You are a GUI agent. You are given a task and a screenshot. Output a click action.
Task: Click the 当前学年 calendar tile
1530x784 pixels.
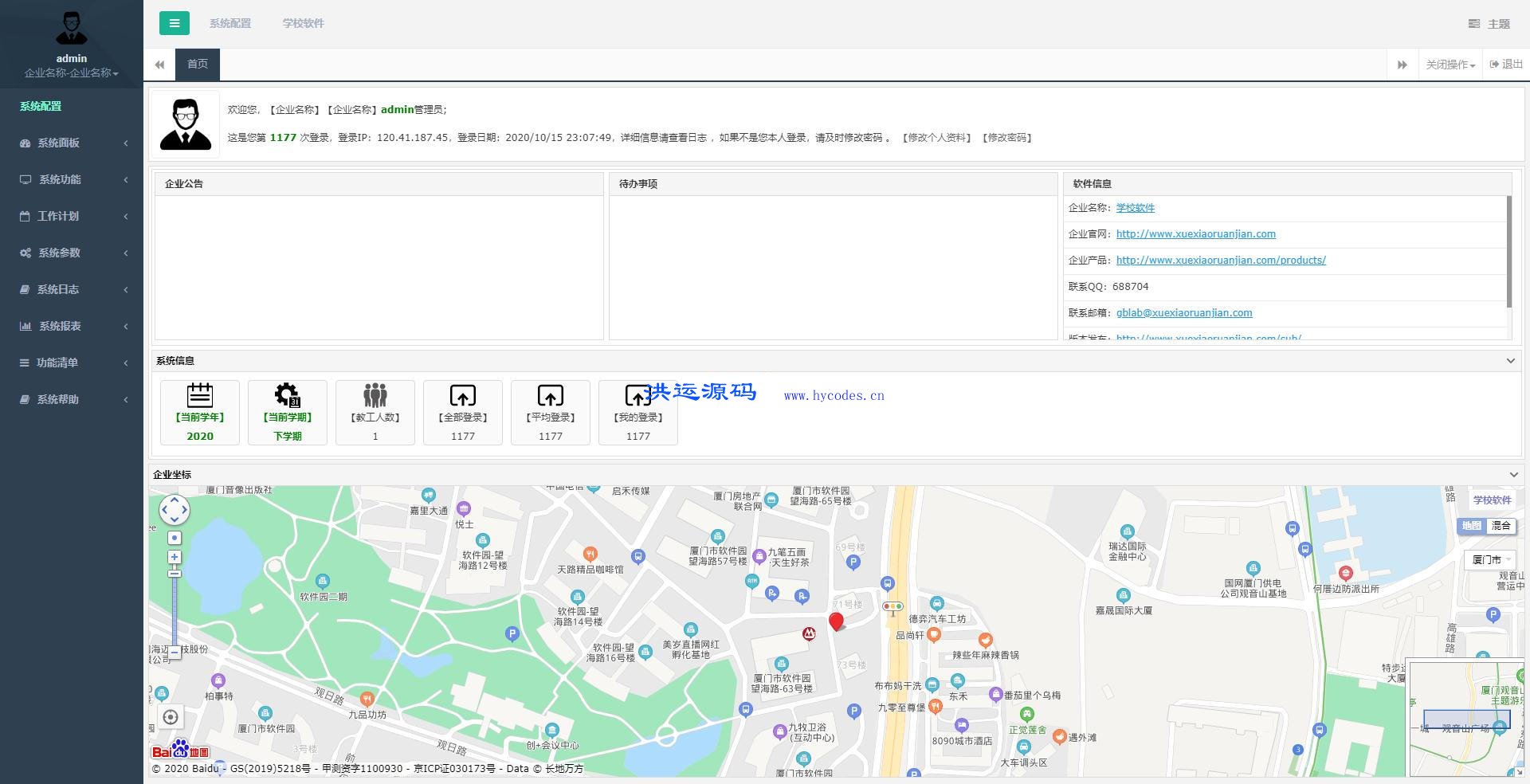pyautogui.click(x=200, y=412)
